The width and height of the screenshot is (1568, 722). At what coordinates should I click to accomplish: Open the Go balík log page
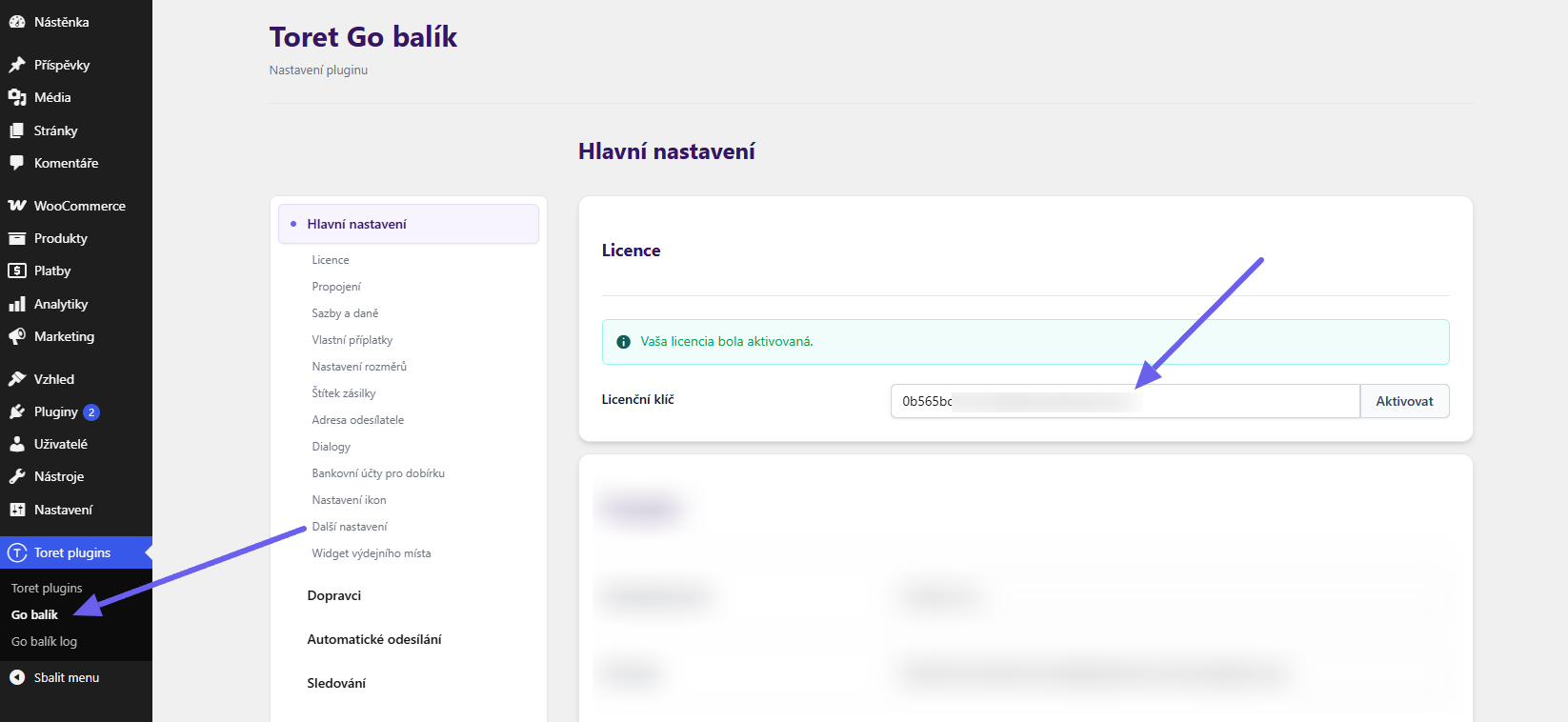(x=44, y=641)
